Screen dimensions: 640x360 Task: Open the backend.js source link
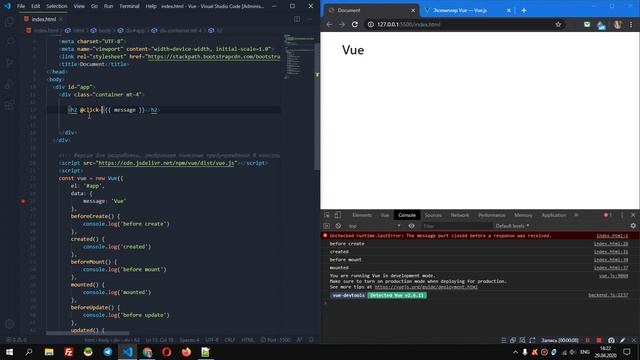(x=608, y=295)
